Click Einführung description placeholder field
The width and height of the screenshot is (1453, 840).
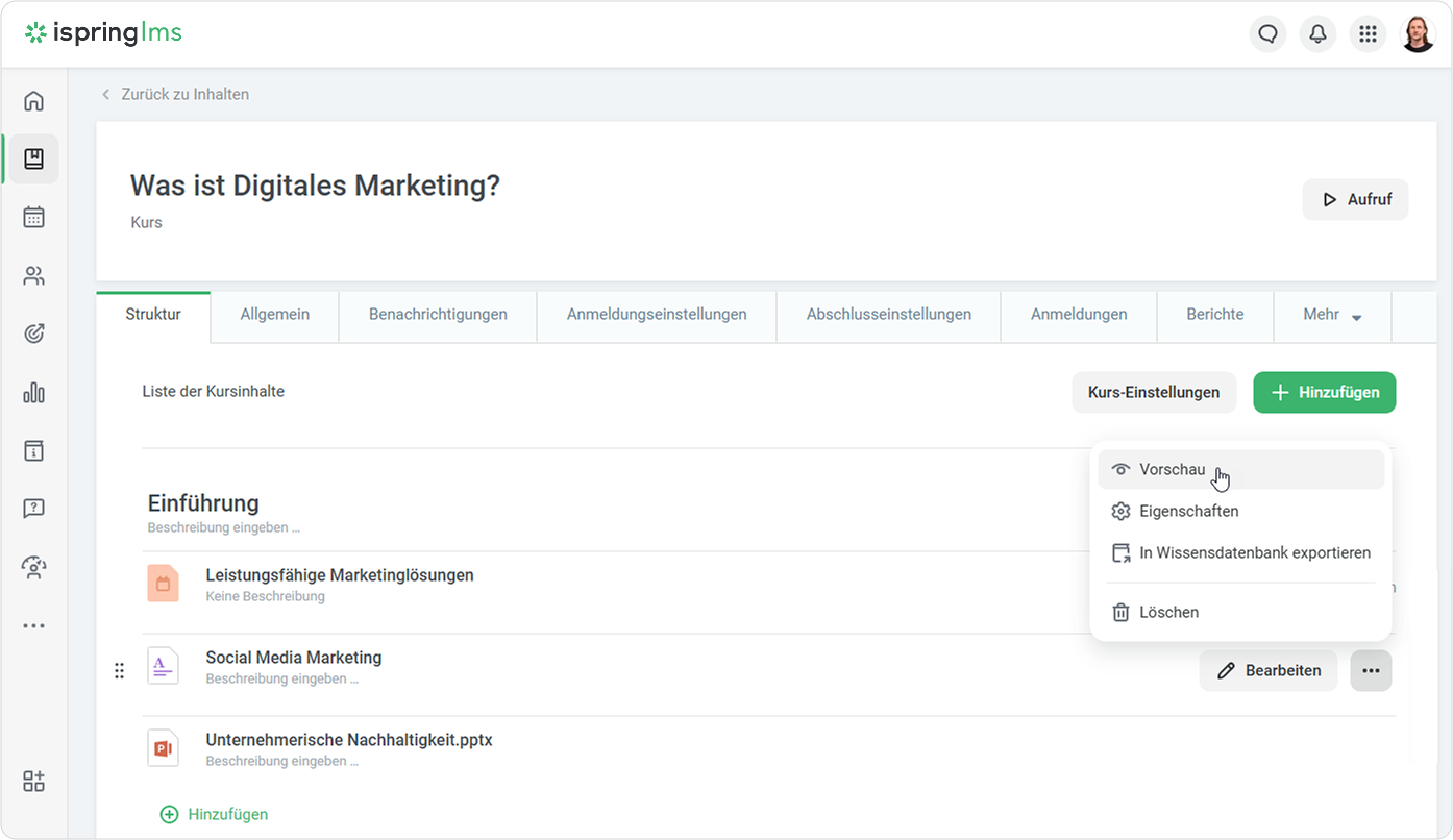(x=224, y=527)
